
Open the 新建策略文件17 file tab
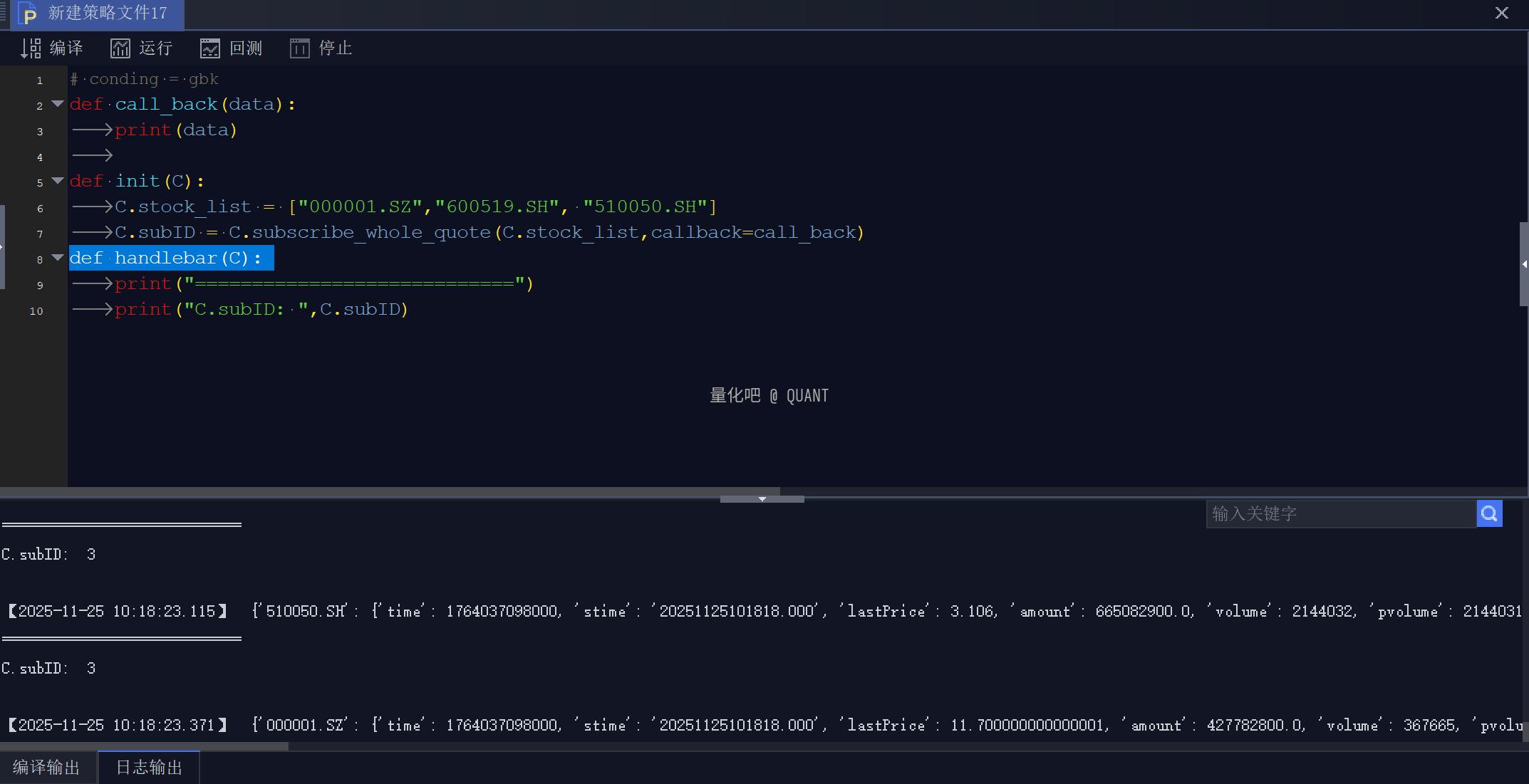(x=107, y=14)
